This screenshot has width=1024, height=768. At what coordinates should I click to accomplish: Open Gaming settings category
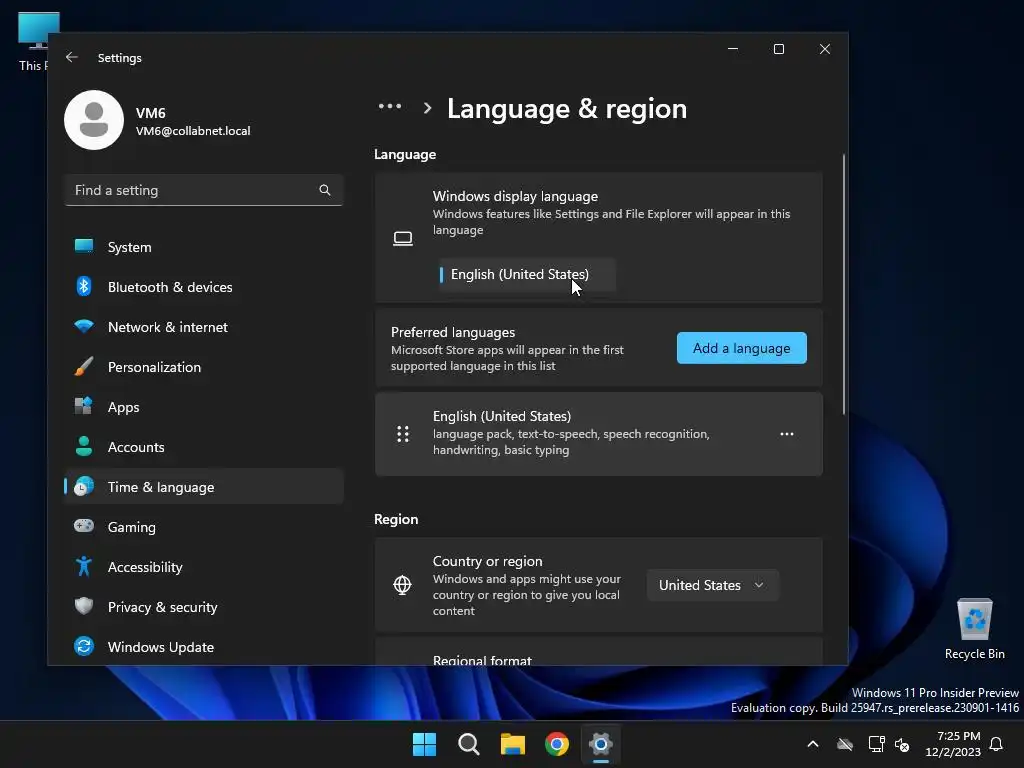[x=204, y=526]
